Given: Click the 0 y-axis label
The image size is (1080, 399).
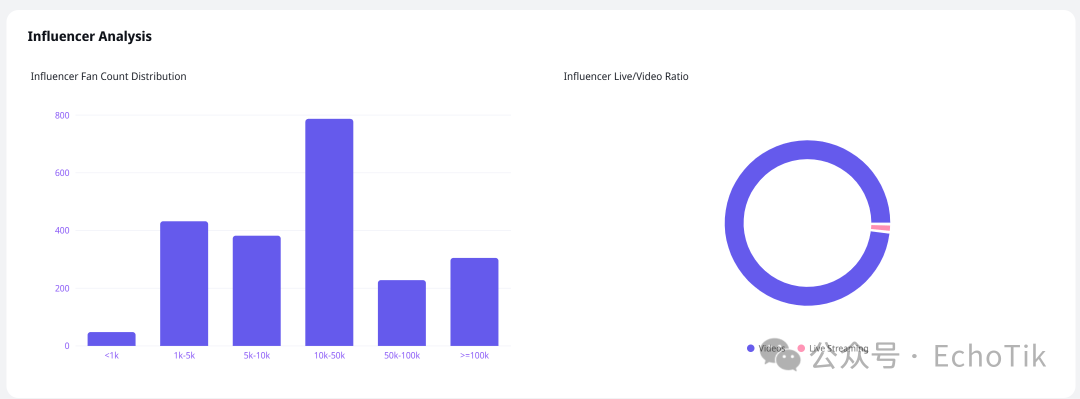Looking at the screenshot, I should [x=67, y=346].
